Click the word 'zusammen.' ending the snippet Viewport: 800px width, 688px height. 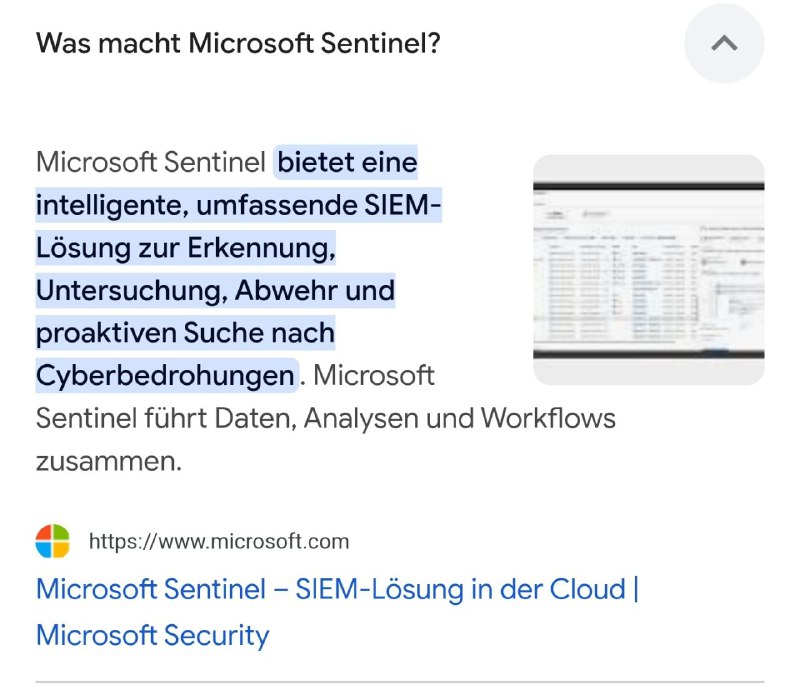coord(109,461)
